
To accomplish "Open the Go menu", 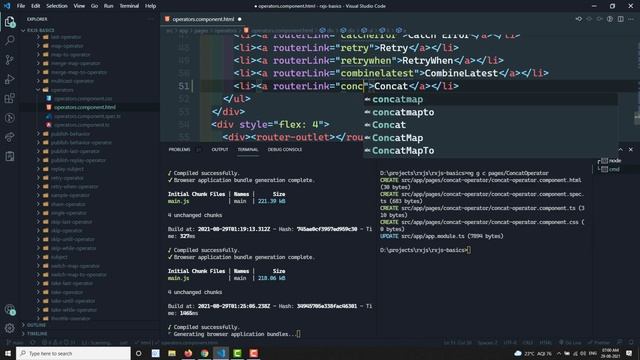I will (x=94, y=6).
